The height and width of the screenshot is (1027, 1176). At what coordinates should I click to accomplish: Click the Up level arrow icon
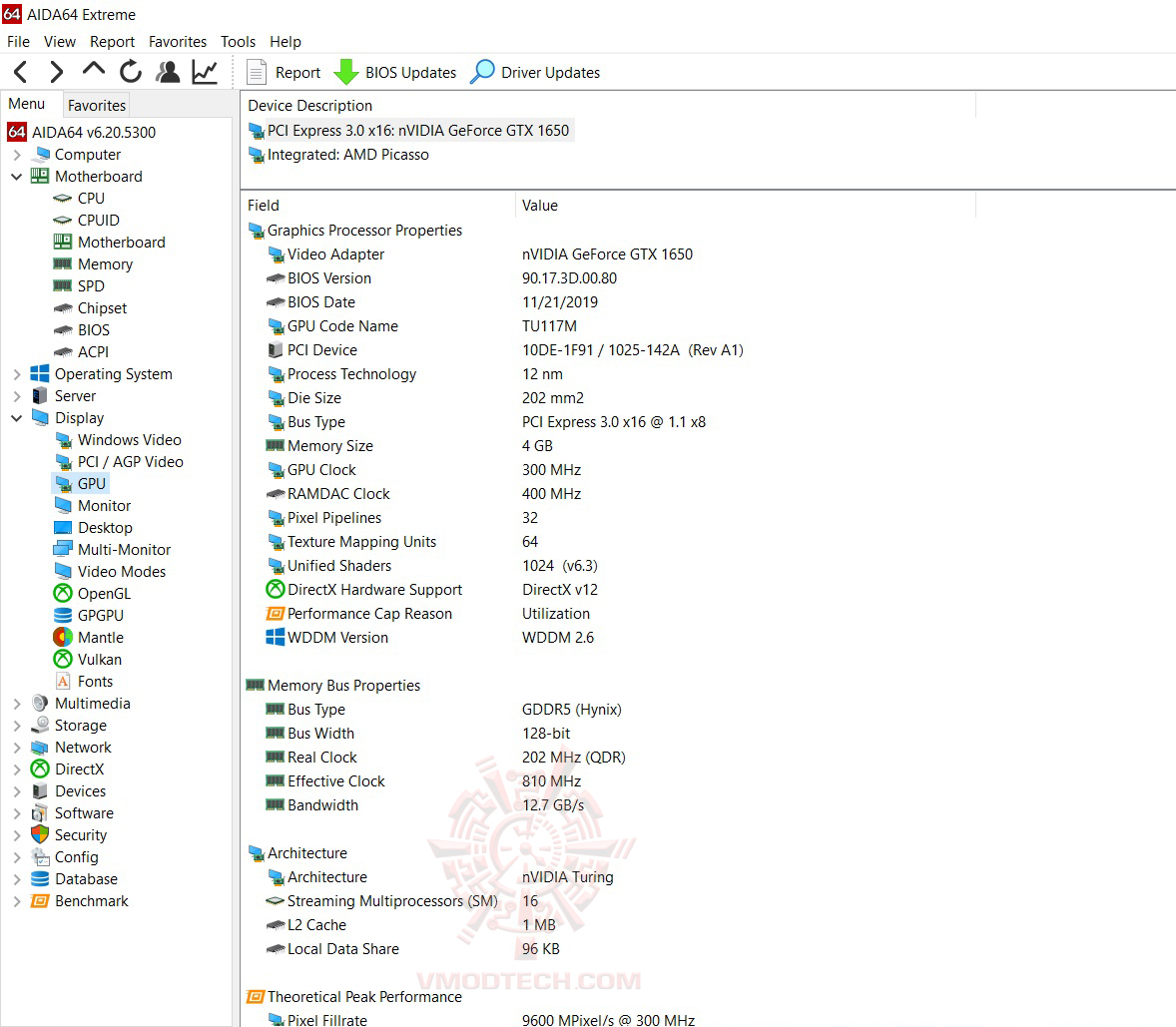point(94,71)
